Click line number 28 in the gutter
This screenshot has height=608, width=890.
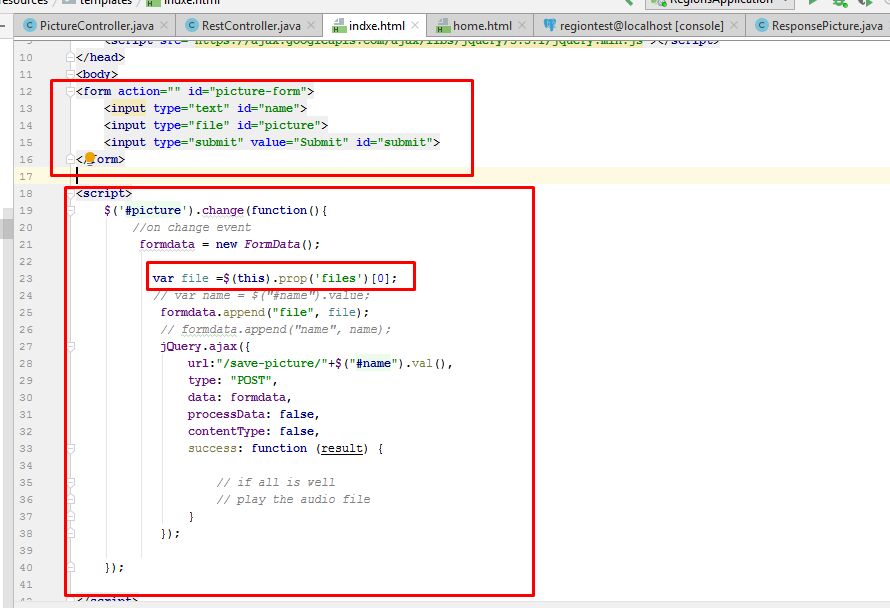26,363
